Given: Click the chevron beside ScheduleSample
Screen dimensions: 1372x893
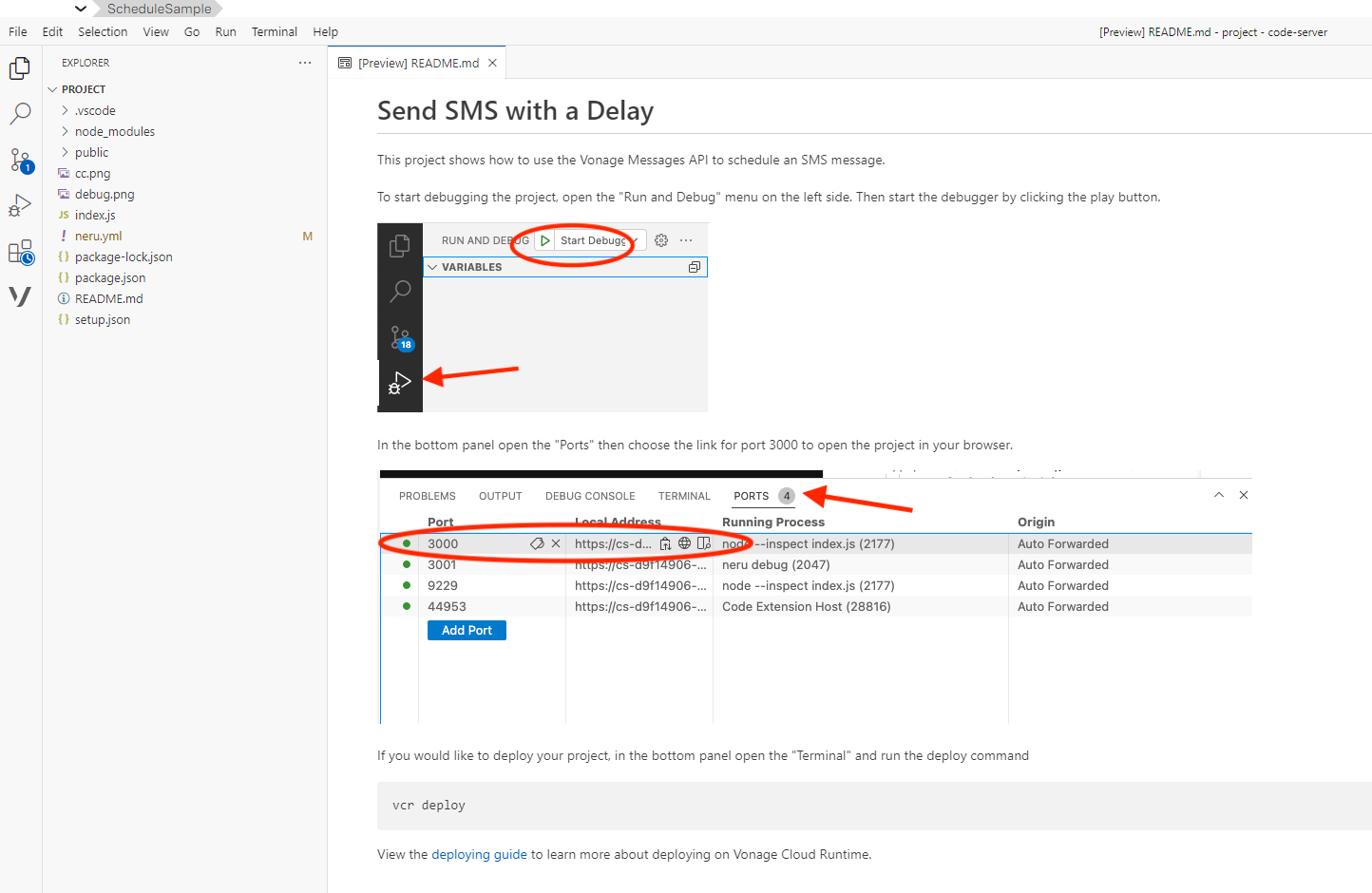Looking at the screenshot, I should coord(81,9).
